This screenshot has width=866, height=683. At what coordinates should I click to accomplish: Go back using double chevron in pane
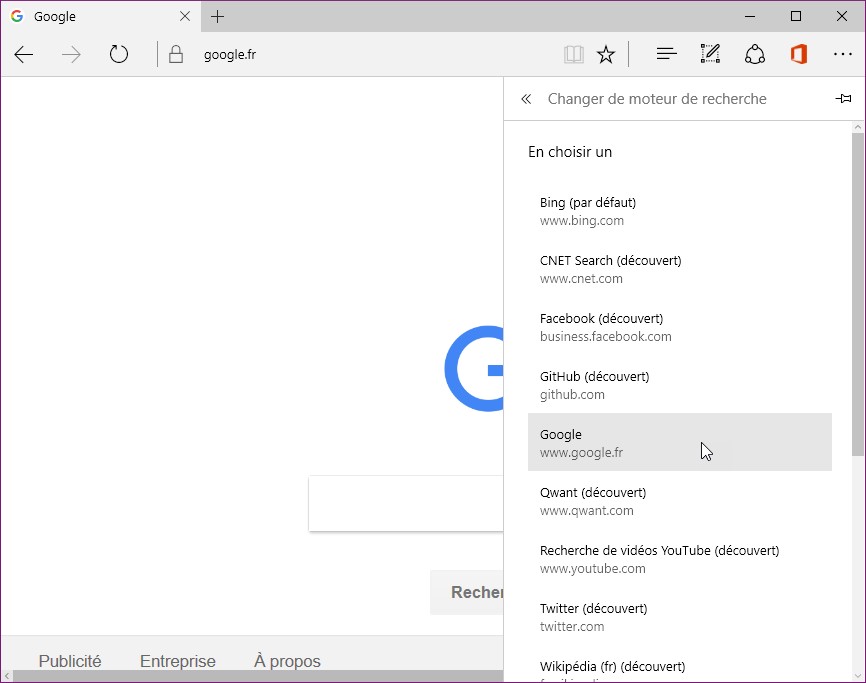coord(526,99)
